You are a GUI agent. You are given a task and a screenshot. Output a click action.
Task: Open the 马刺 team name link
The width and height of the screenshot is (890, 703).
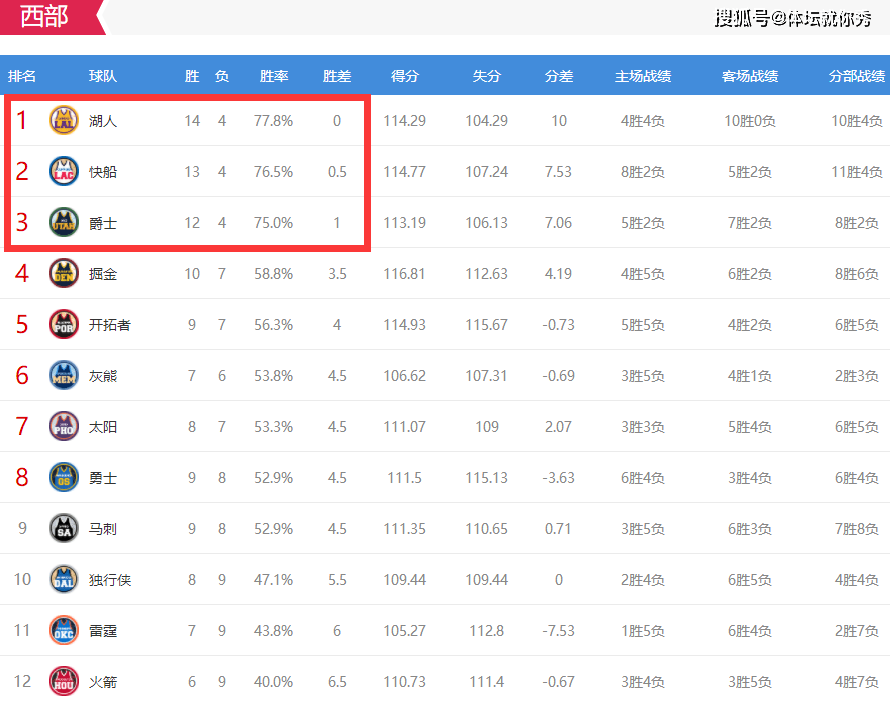click(103, 529)
